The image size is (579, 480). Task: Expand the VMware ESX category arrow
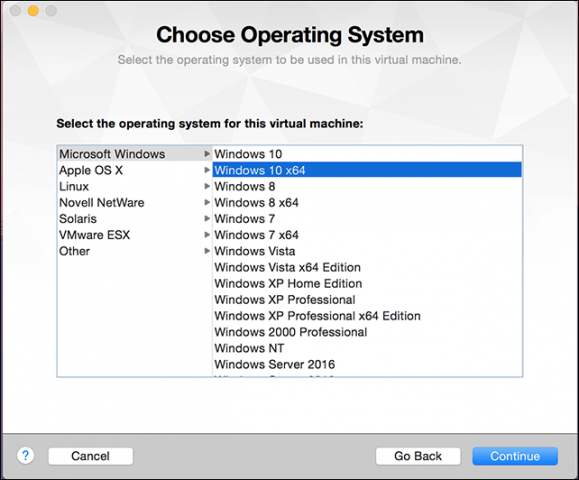point(207,235)
